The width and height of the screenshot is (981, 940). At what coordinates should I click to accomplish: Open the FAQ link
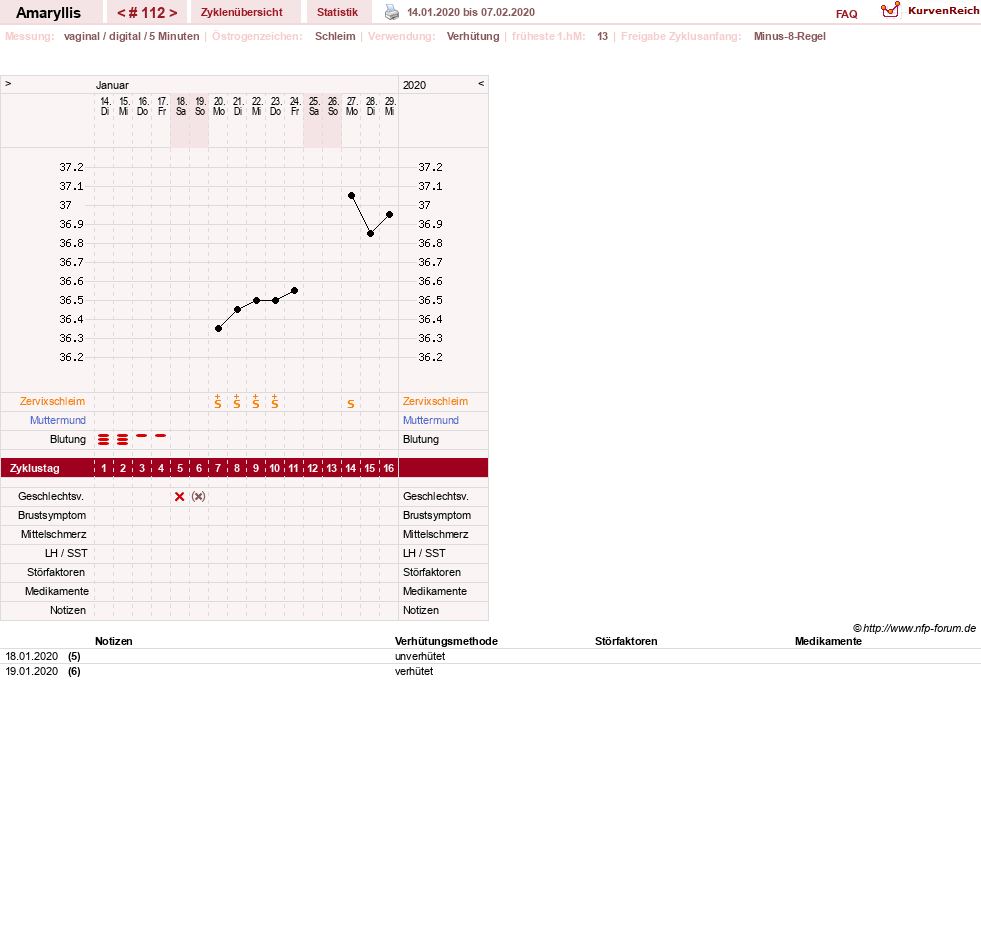point(846,14)
